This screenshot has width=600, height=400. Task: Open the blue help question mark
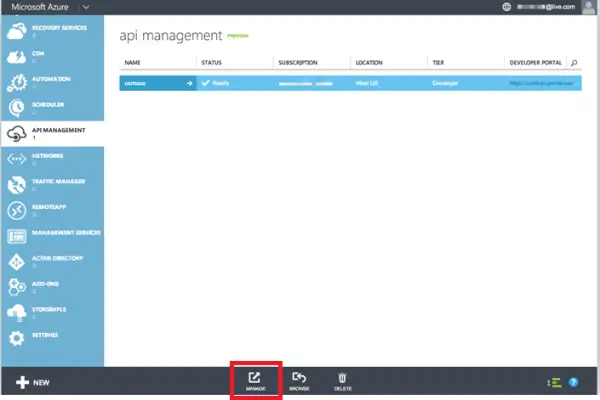click(x=573, y=382)
